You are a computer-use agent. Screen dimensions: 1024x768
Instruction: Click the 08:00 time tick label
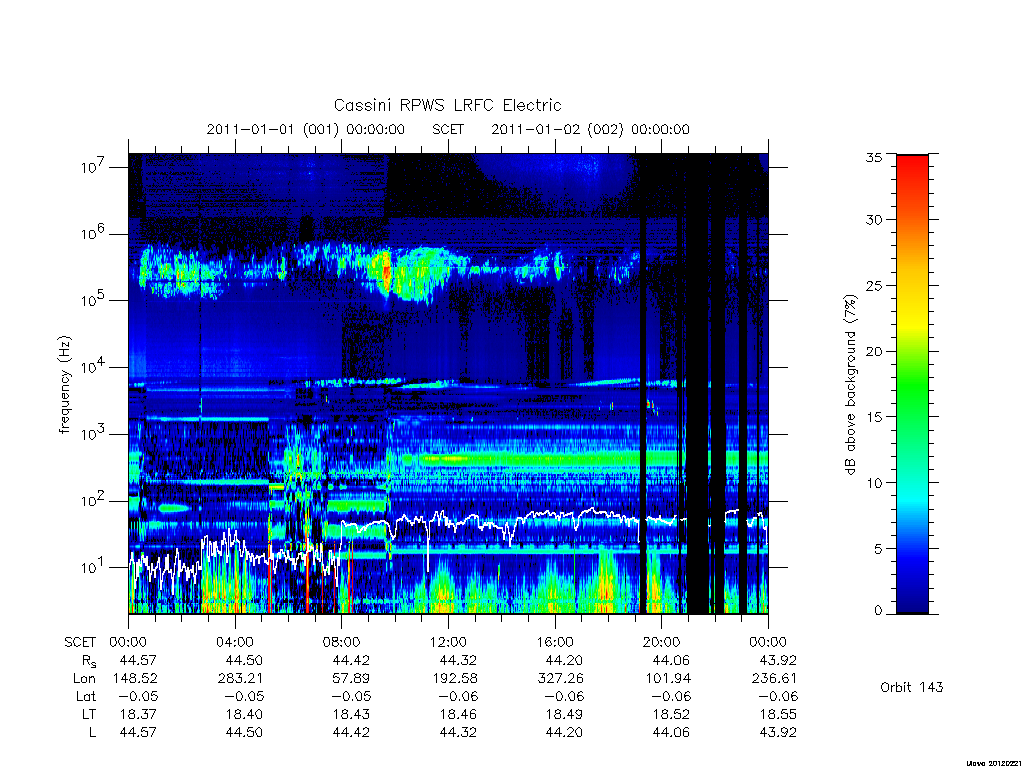[342, 642]
